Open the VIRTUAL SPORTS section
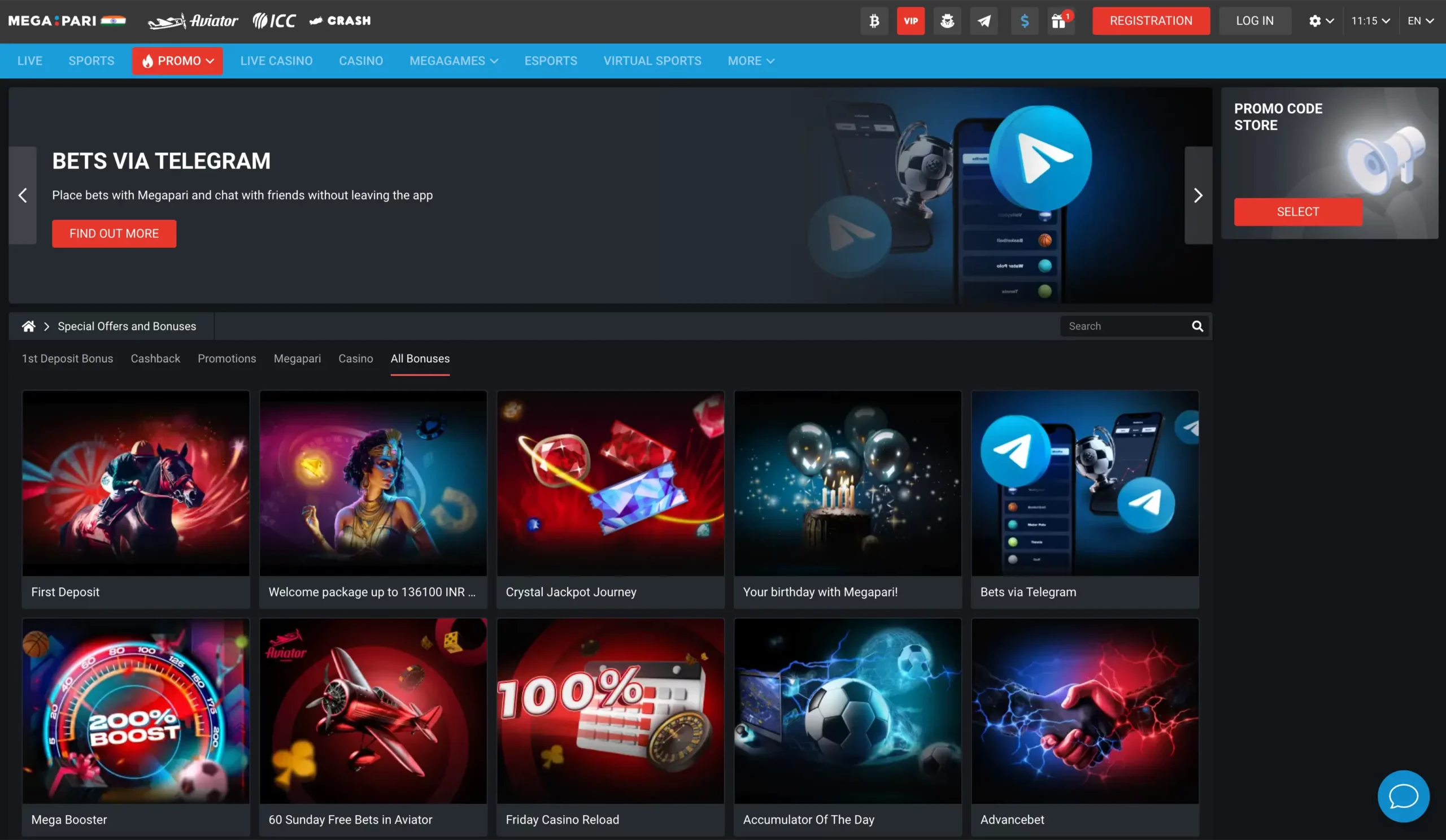 pyautogui.click(x=652, y=61)
